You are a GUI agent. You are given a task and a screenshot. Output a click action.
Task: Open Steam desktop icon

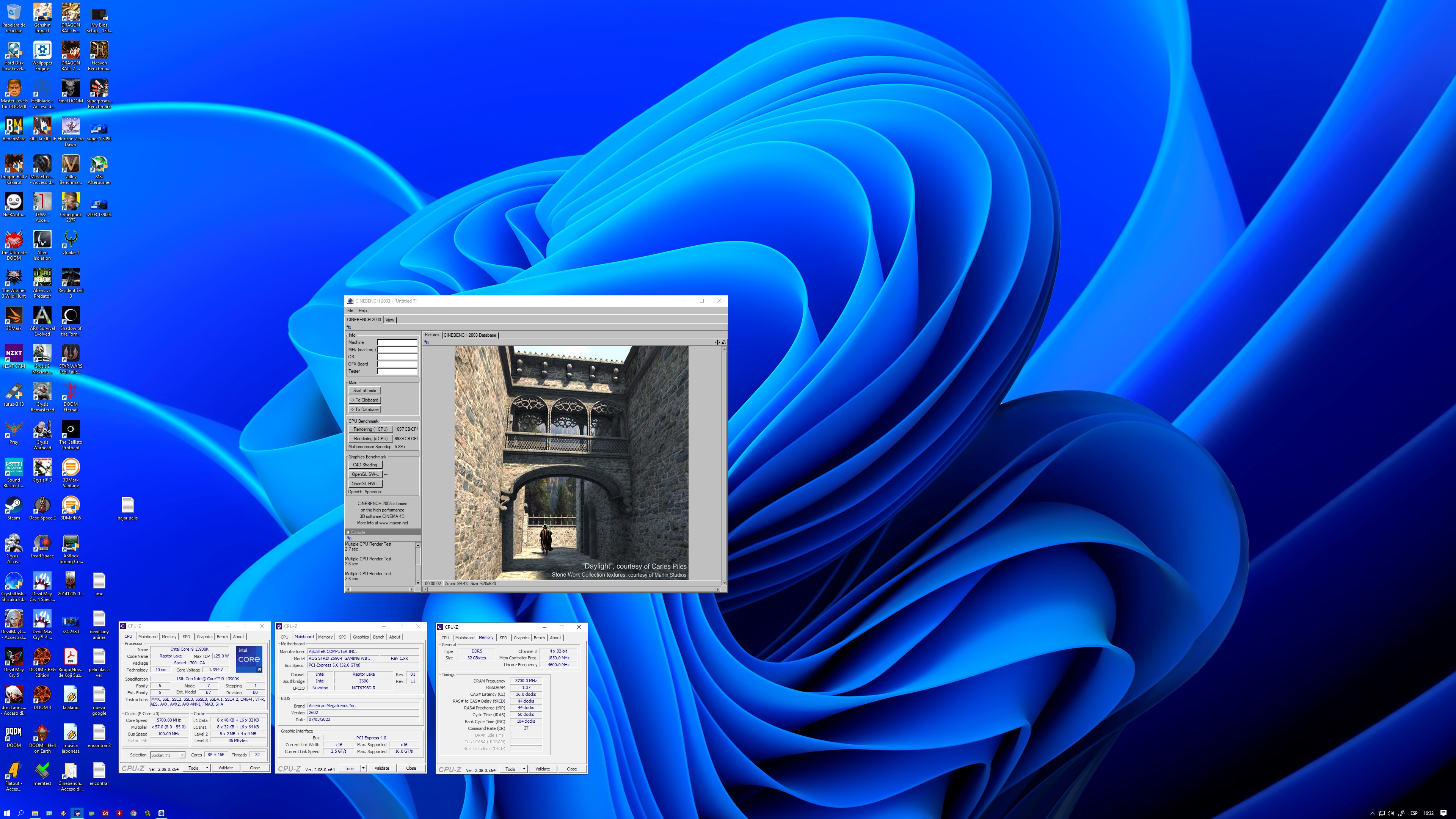pos(14,508)
